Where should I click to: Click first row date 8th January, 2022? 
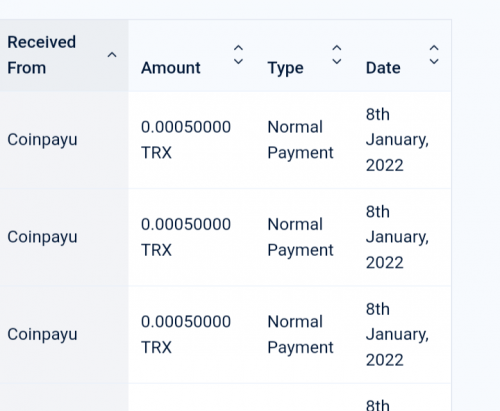pyautogui.click(x=397, y=140)
